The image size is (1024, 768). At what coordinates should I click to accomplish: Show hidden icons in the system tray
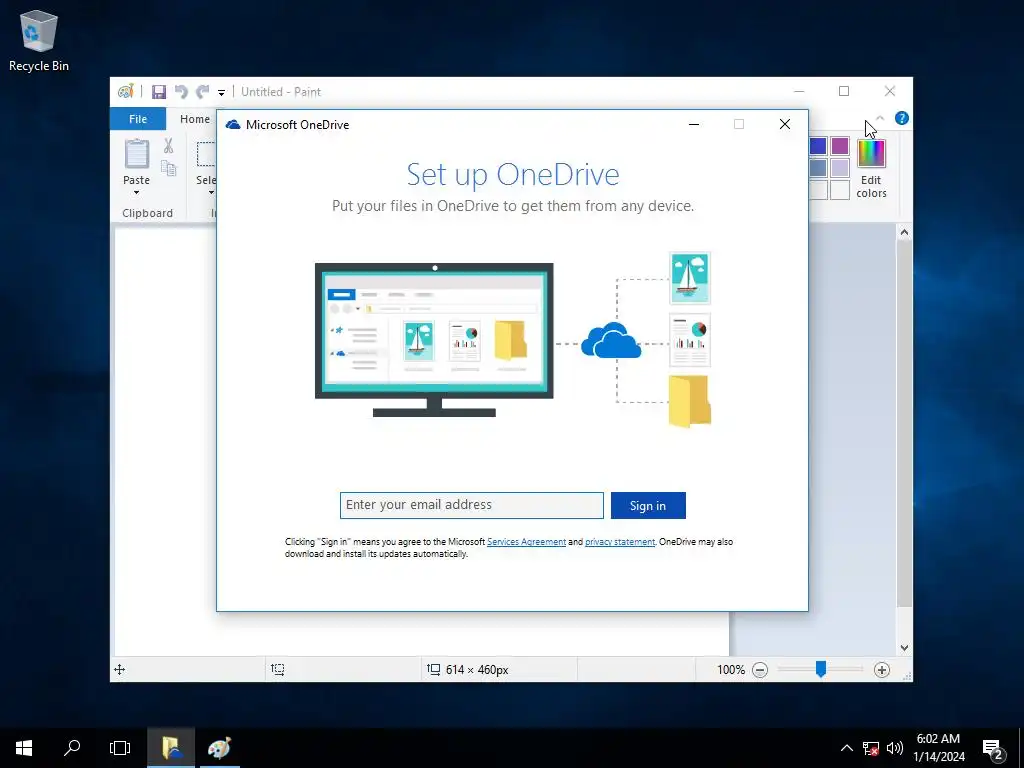click(x=846, y=748)
